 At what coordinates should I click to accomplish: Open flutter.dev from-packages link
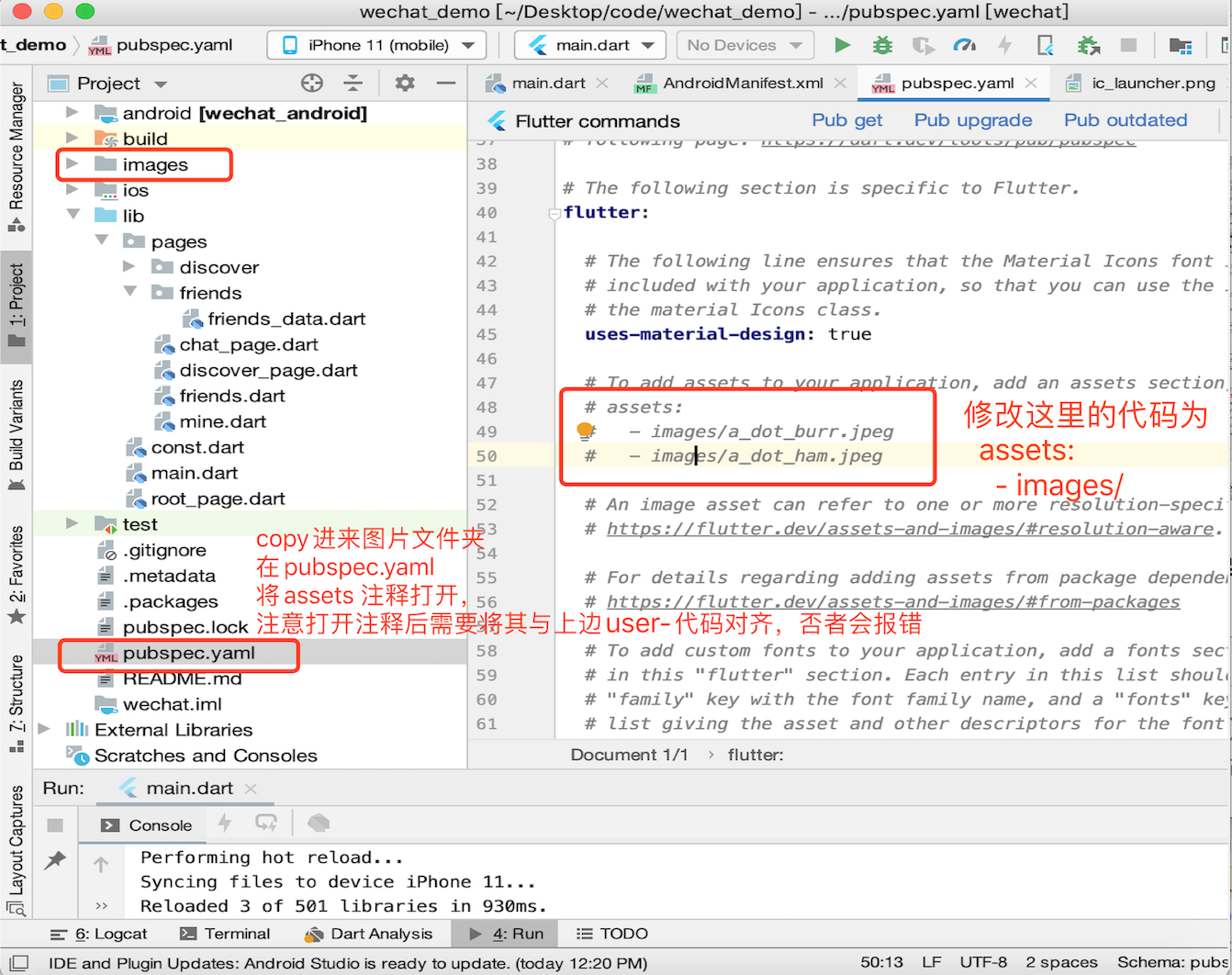tap(893, 602)
